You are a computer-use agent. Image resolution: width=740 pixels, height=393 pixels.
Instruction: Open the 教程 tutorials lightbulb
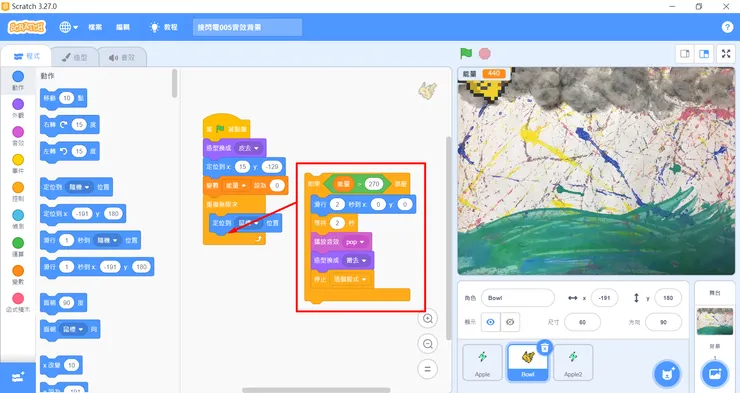click(163, 27)
